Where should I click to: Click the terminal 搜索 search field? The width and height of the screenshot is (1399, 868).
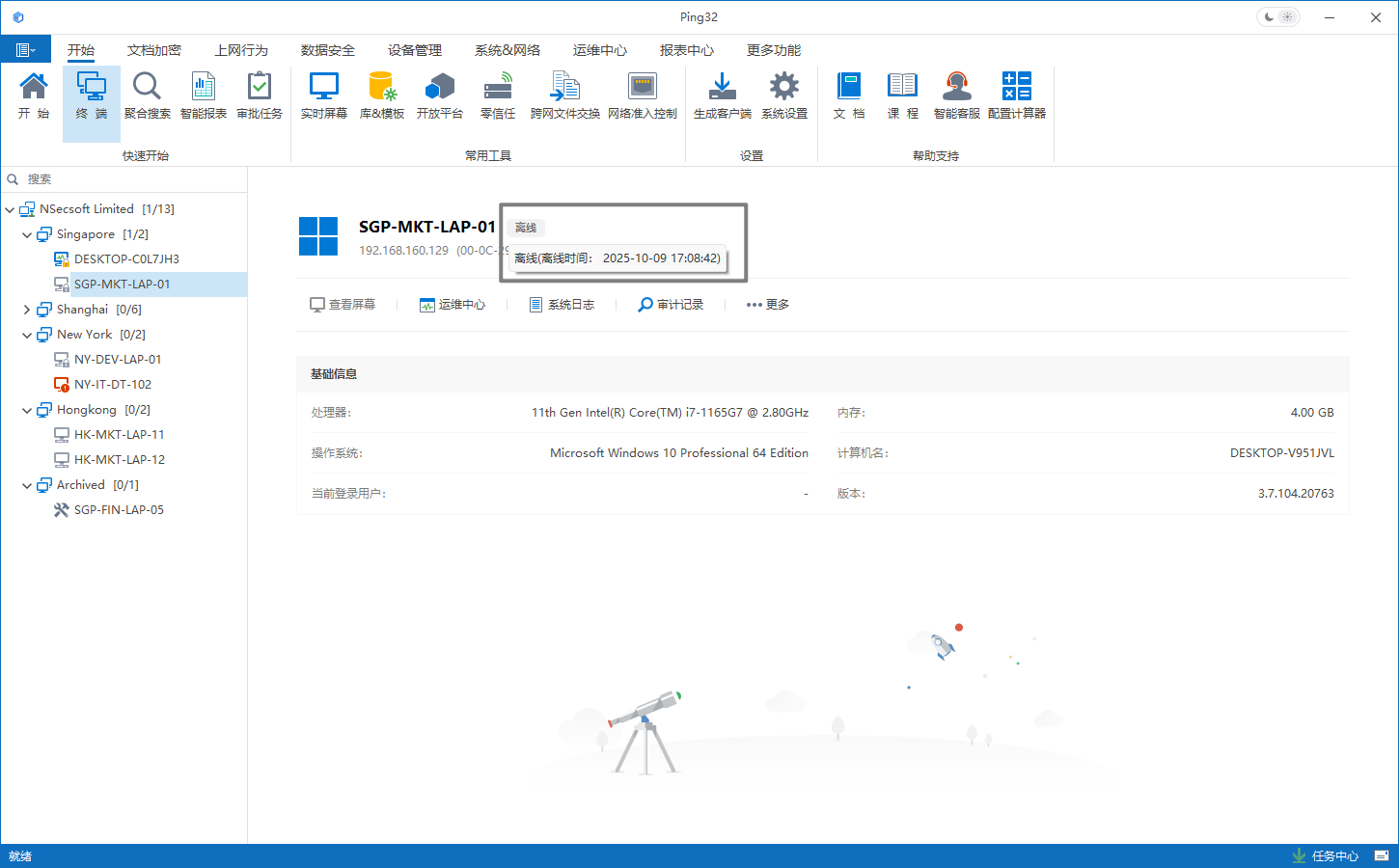click(125, 179)
